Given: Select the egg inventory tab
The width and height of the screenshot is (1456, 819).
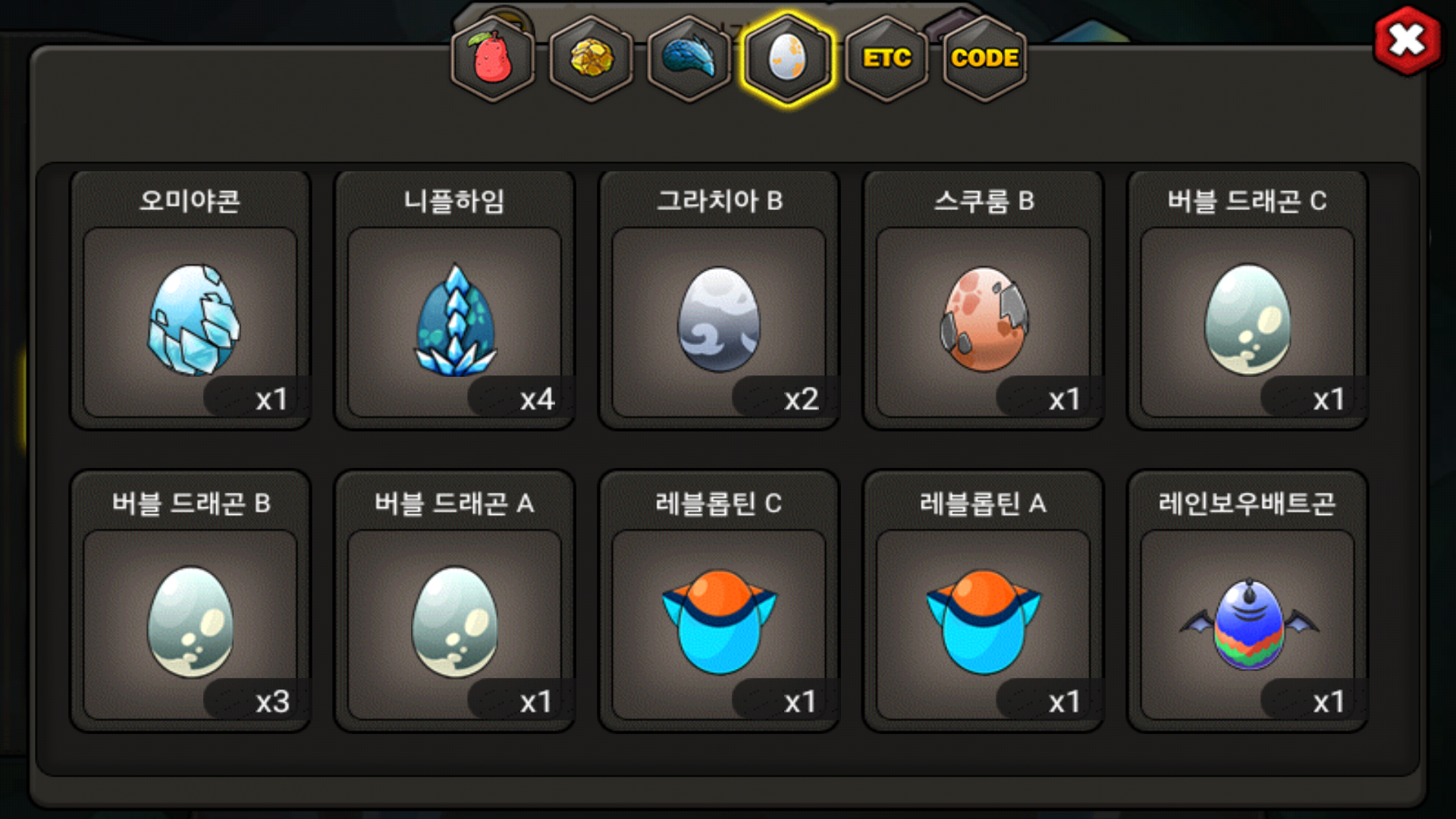Looking at the screenshot, I should pos(788,58).
